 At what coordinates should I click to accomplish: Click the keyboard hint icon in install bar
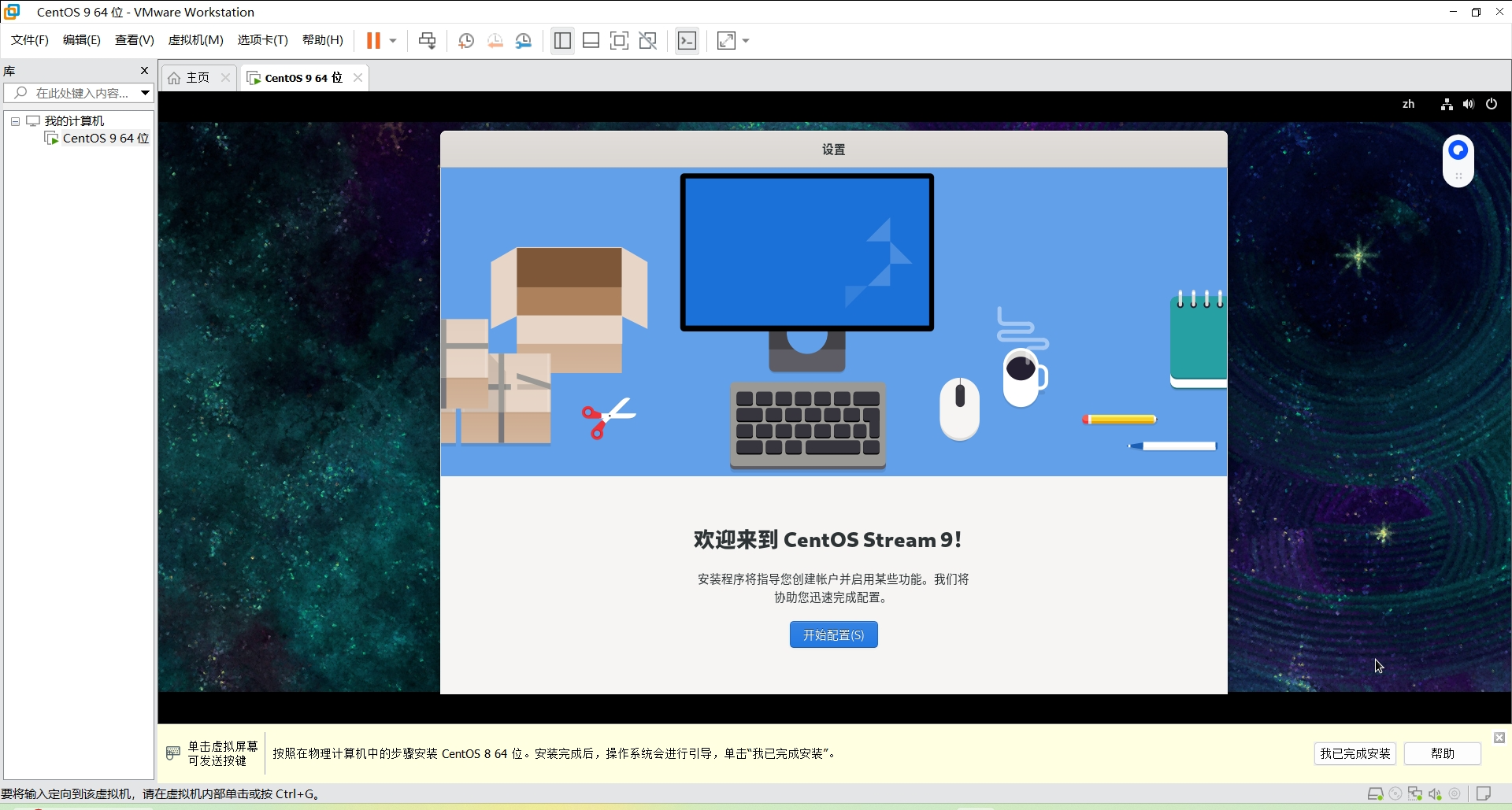173,753
